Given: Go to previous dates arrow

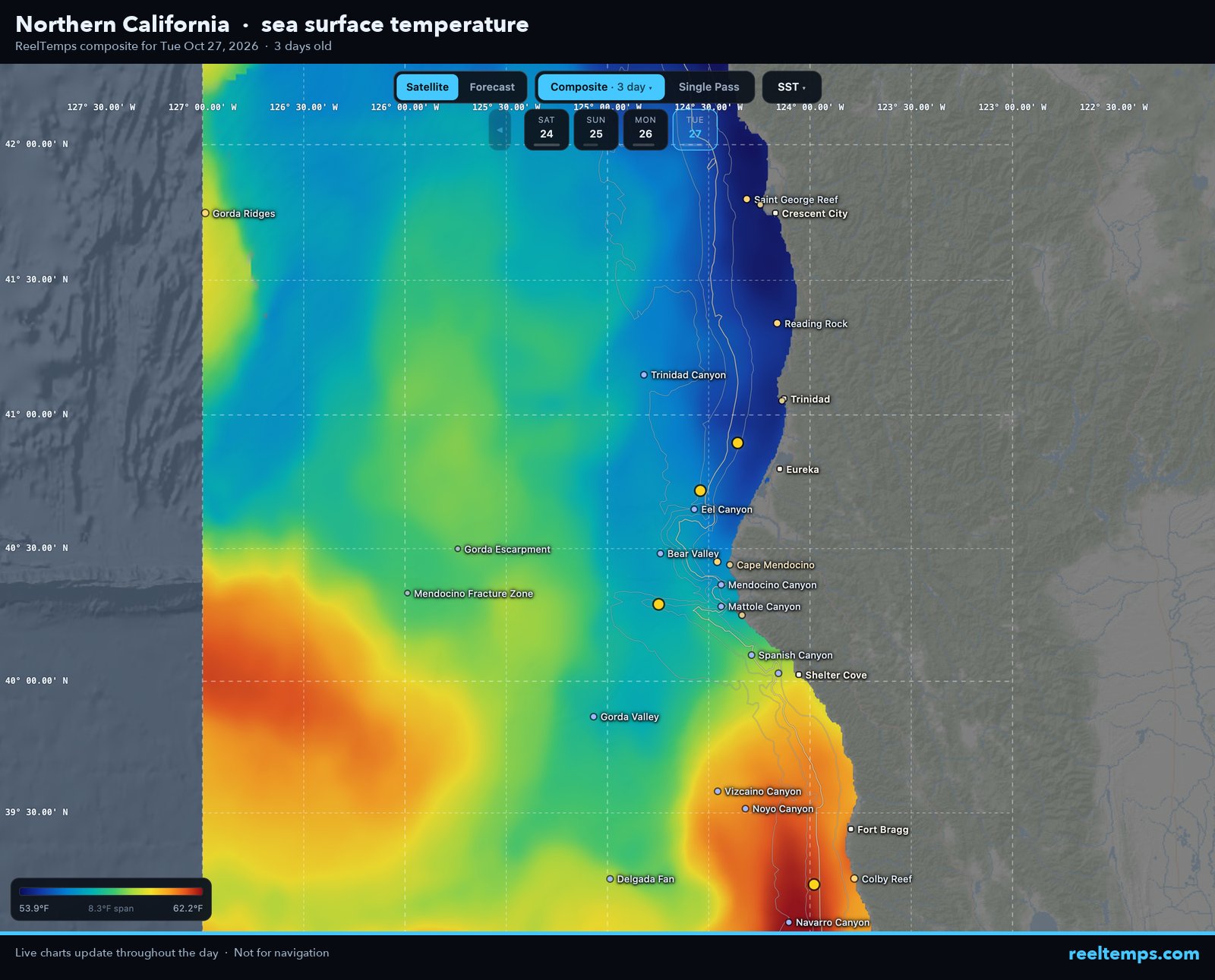Looking at the screenshot, I should 500,130.
